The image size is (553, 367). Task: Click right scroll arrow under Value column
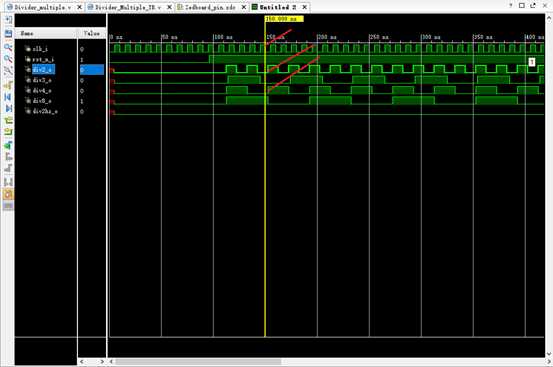click(x=102, y=361)
